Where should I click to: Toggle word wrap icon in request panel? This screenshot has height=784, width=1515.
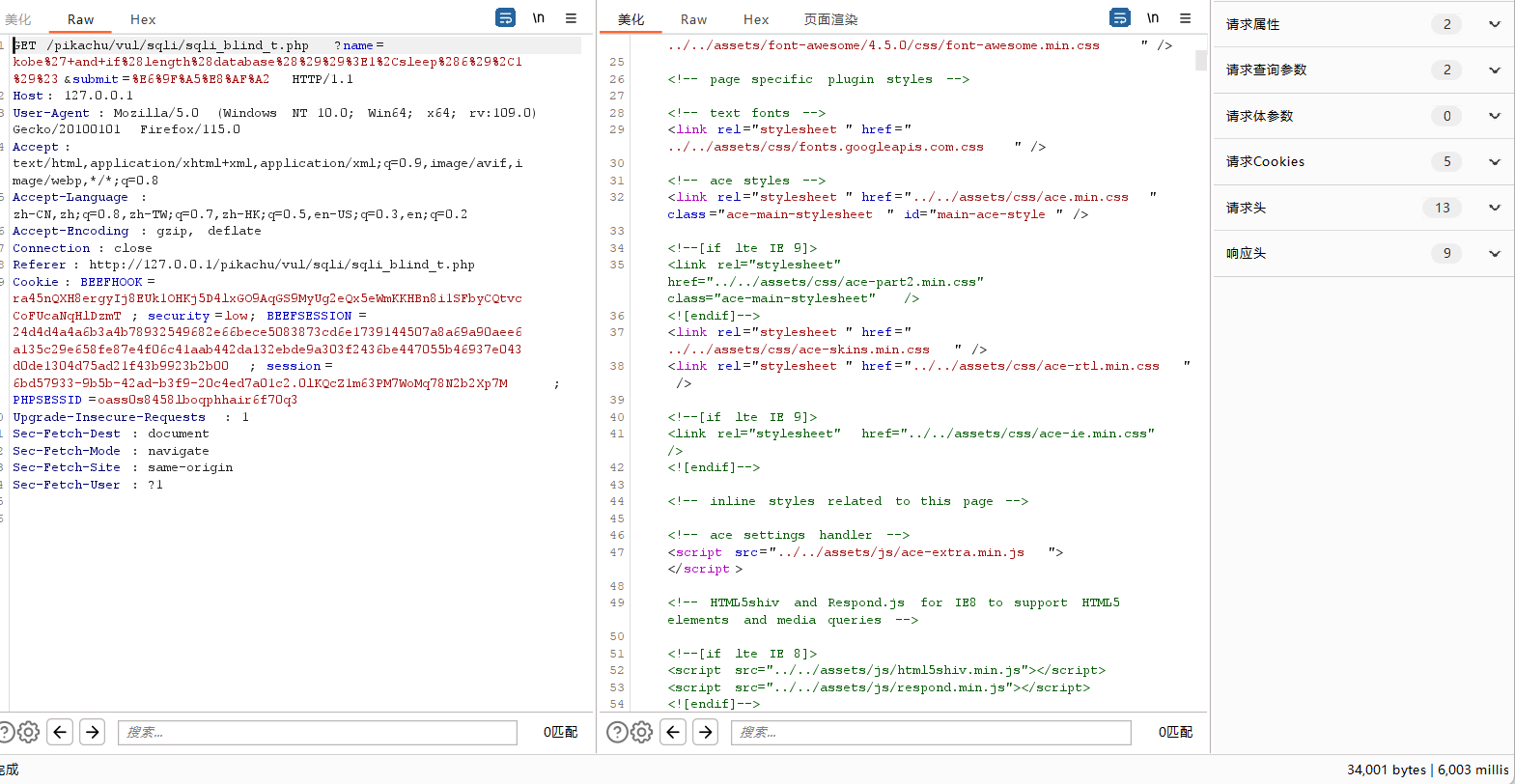(x=505, y=17)
